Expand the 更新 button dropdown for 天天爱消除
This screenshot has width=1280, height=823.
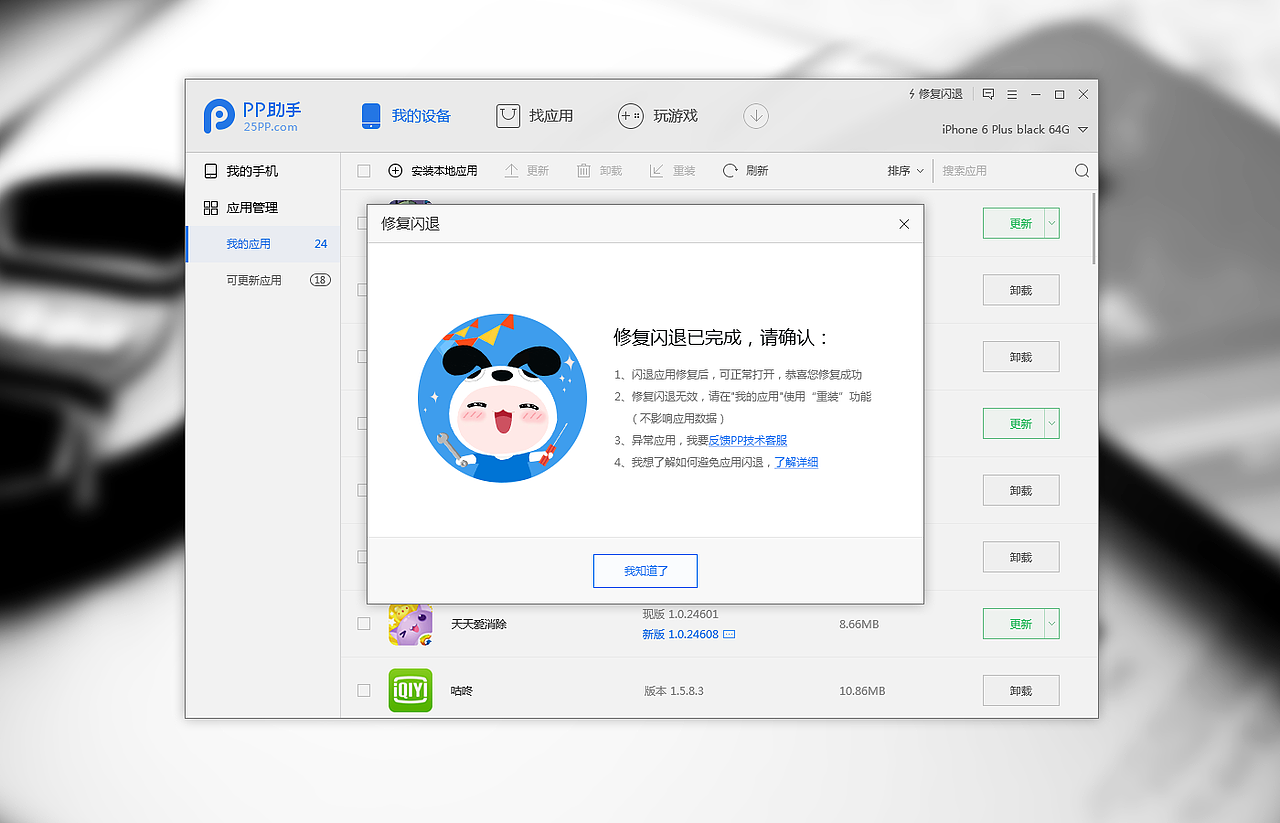coord(1051,623)
